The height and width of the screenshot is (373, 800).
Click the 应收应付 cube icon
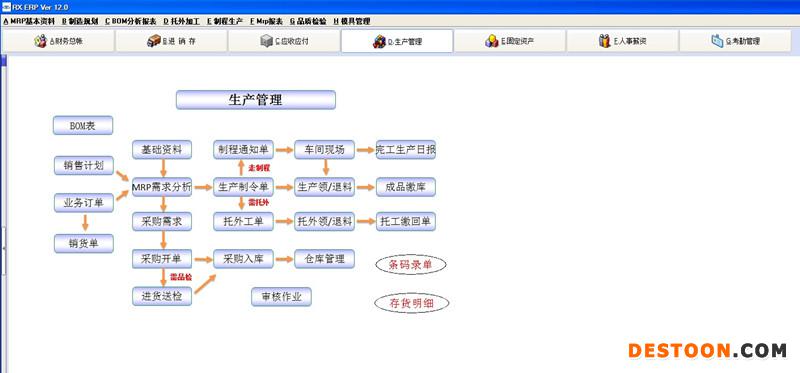(266, 41)
